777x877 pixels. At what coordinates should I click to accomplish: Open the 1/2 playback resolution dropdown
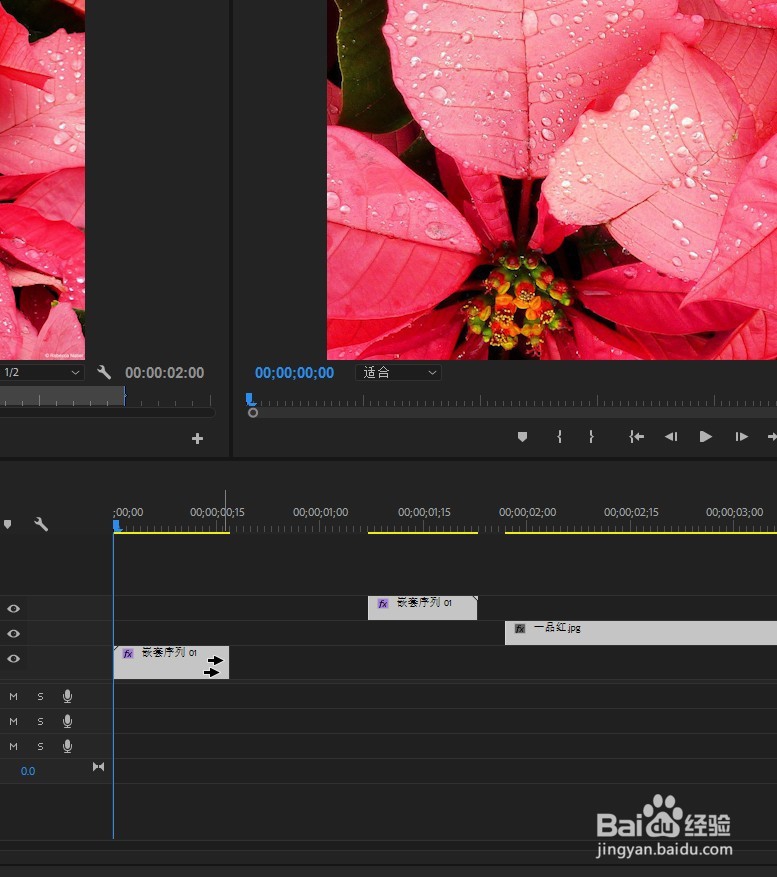[42, 373]
